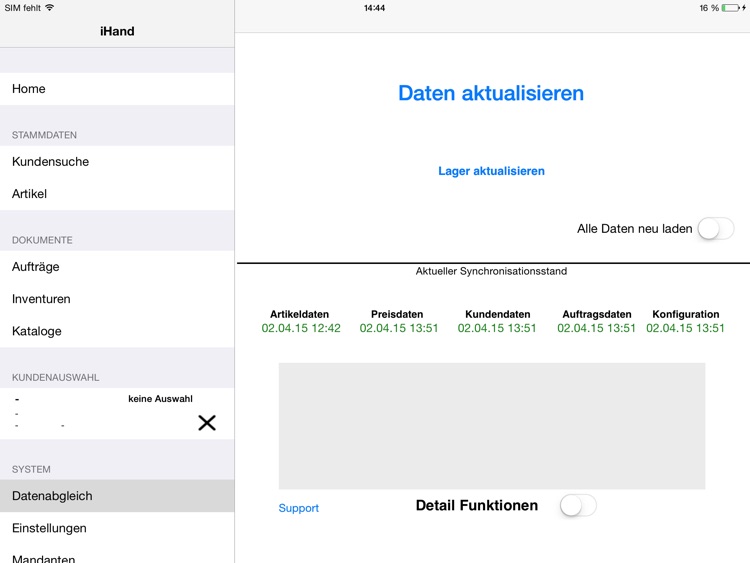Select timestamp under Kundendaten
The height and width of the screenshot is (563, 750).
point(497,328)
